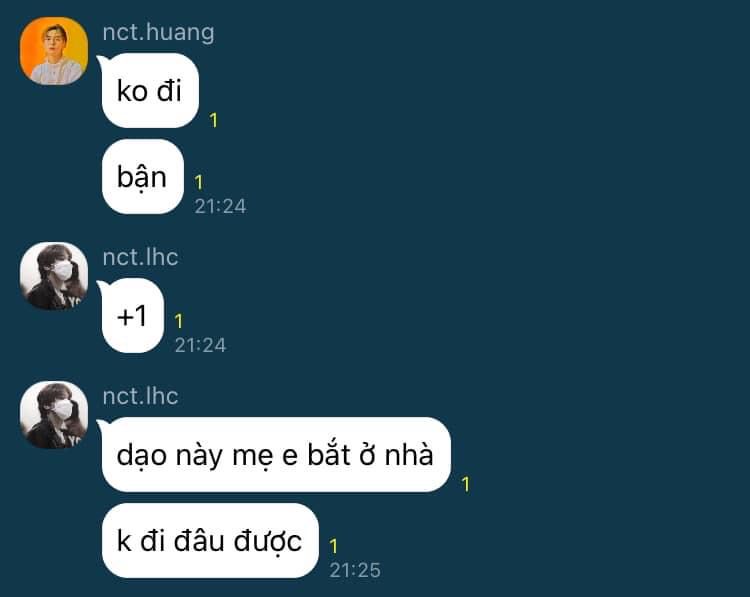Tap the first nct.lhc masked avatar
This screenshot has width=750, height=597.
(x=54, y=276)
